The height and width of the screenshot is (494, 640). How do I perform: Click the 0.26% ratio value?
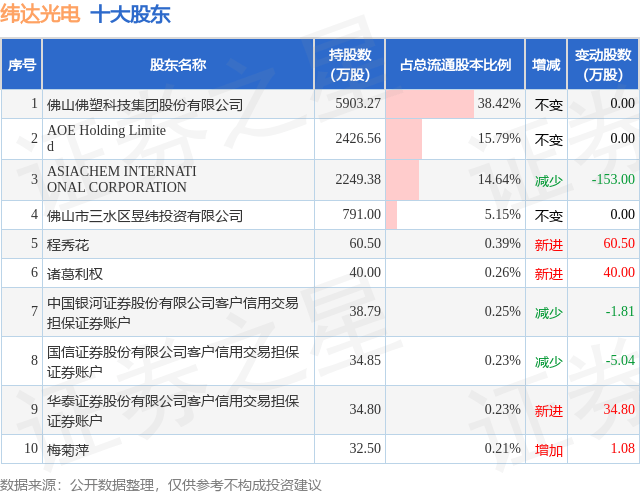[x=502, y=272]
